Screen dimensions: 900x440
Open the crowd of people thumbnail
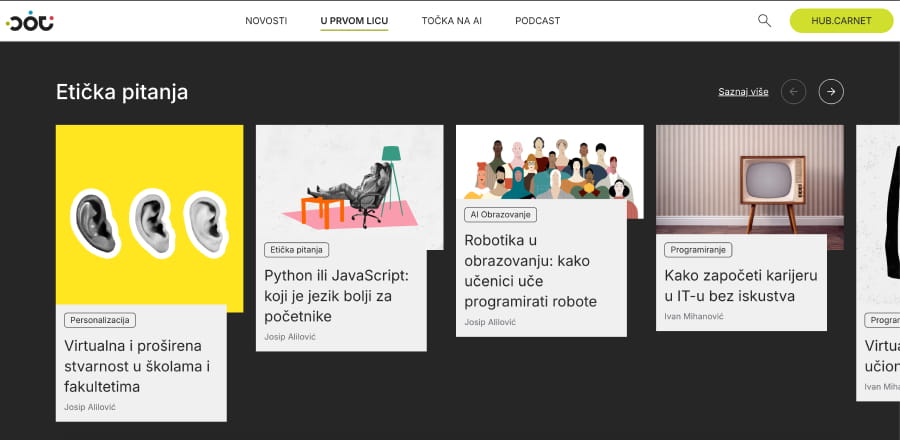(x=549, y=162)
